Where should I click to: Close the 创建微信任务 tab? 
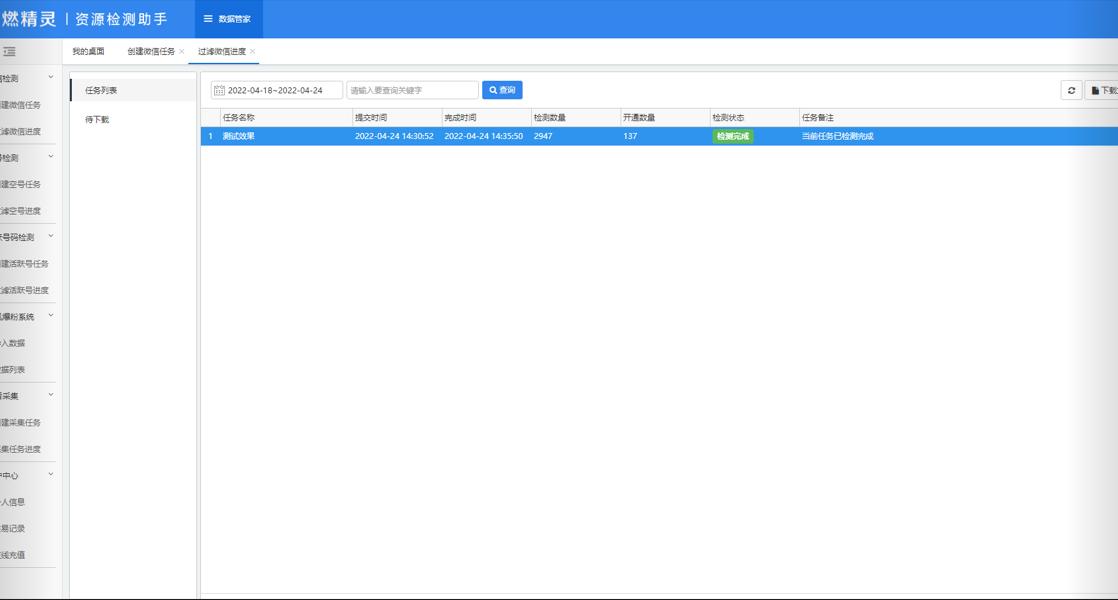coord(181,52)
